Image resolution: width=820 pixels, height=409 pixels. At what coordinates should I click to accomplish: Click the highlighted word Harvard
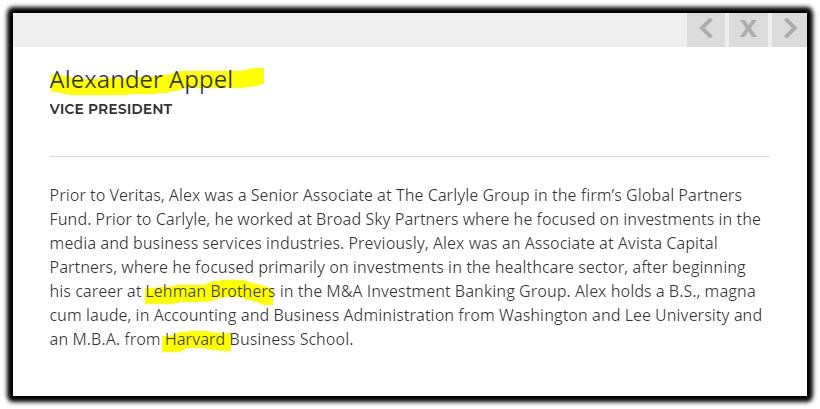(195, 339)
